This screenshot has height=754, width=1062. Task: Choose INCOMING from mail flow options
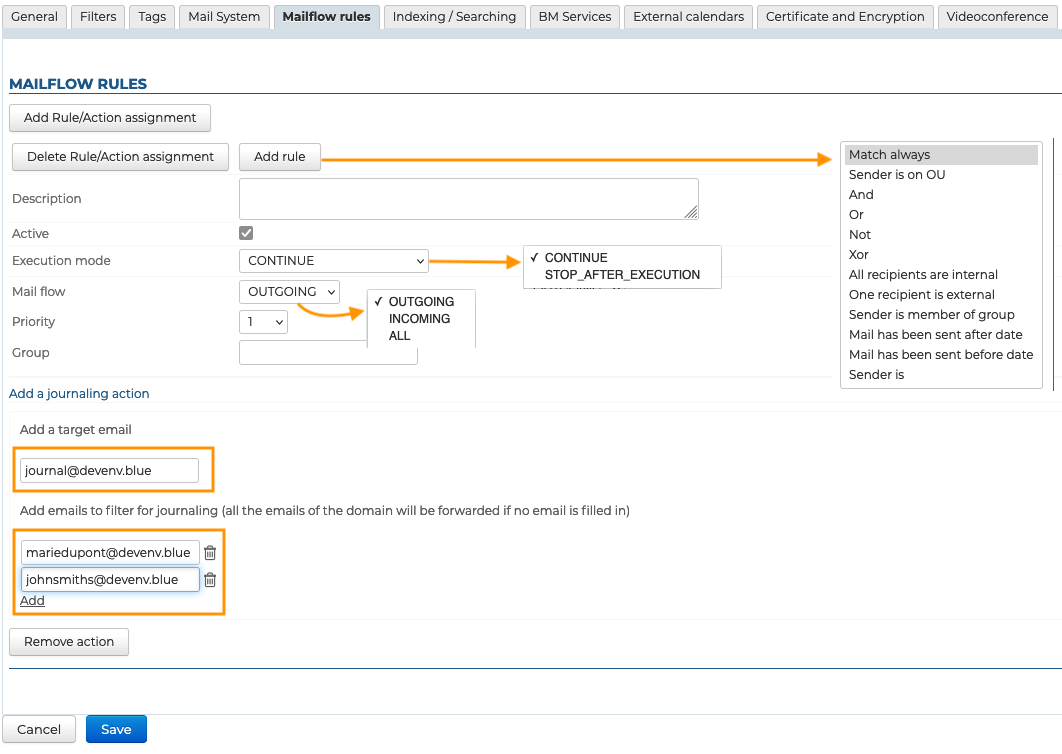click(419, 319)
